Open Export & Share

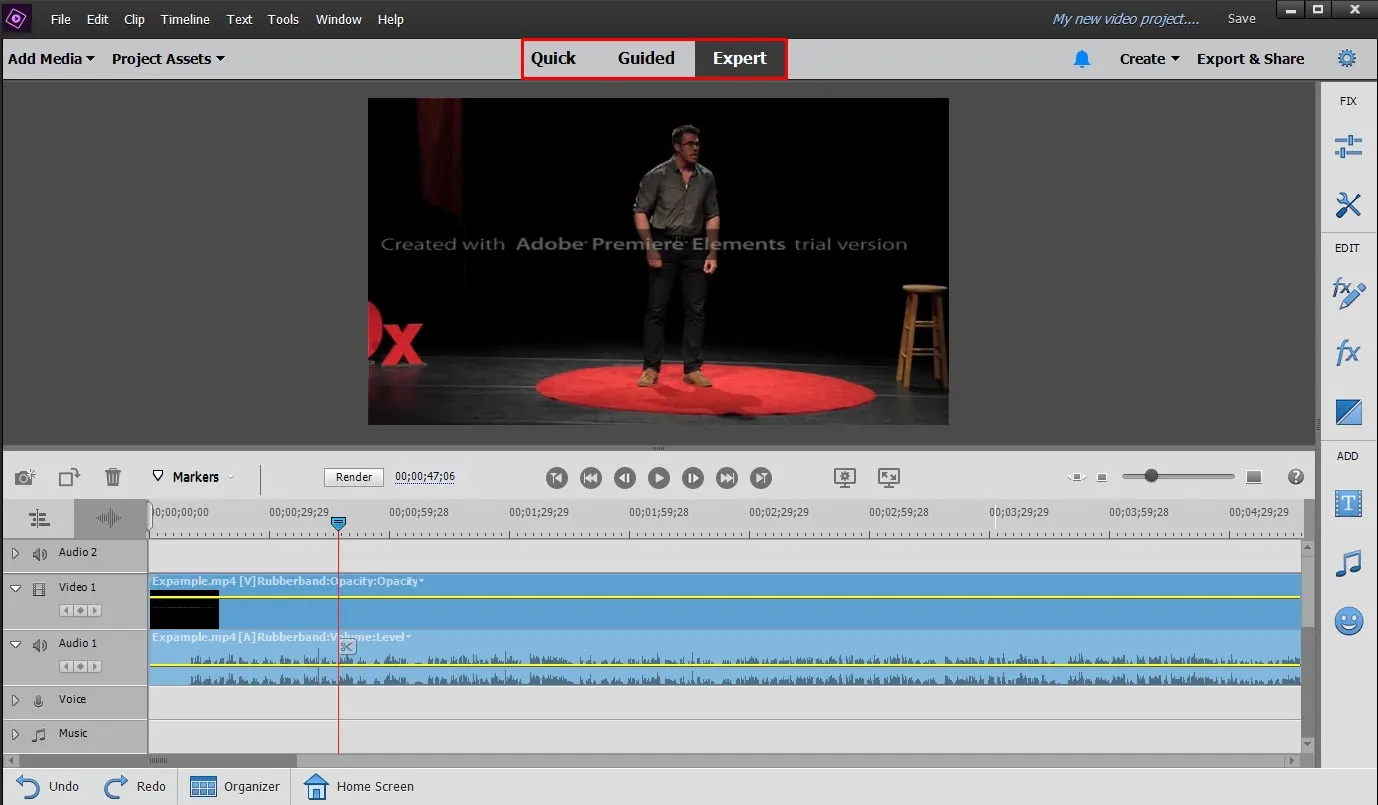(x=1250, y=58)
